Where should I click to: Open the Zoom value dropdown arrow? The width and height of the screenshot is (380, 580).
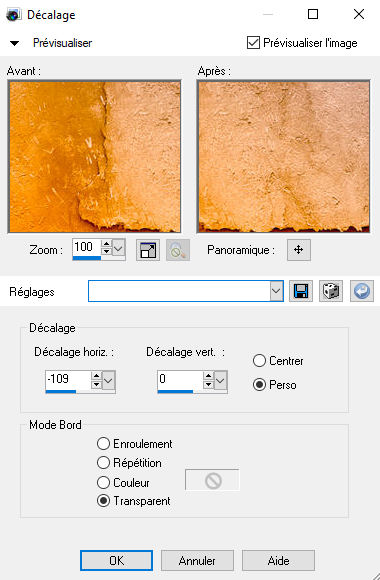tap(118, 248)
